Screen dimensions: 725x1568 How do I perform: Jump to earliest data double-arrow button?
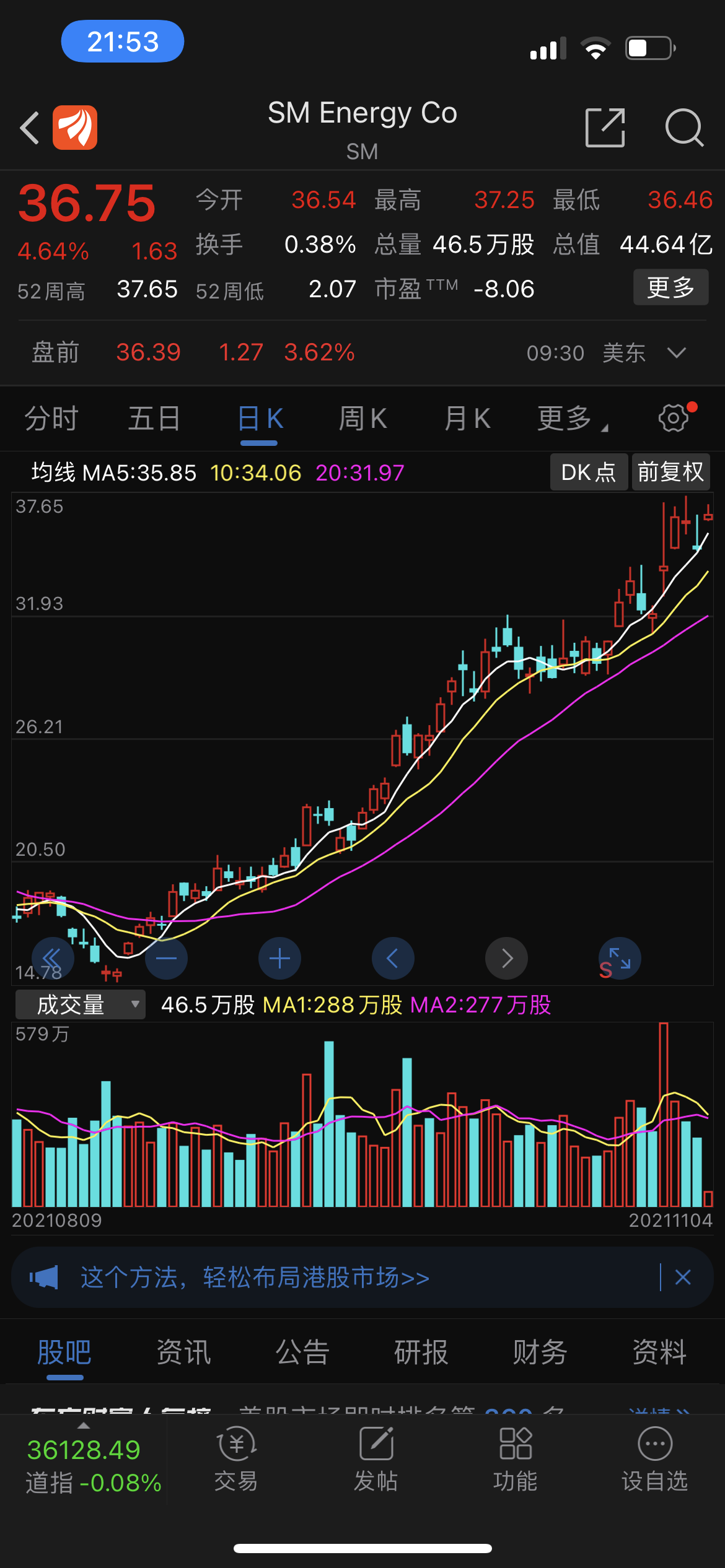pos(53,959)
